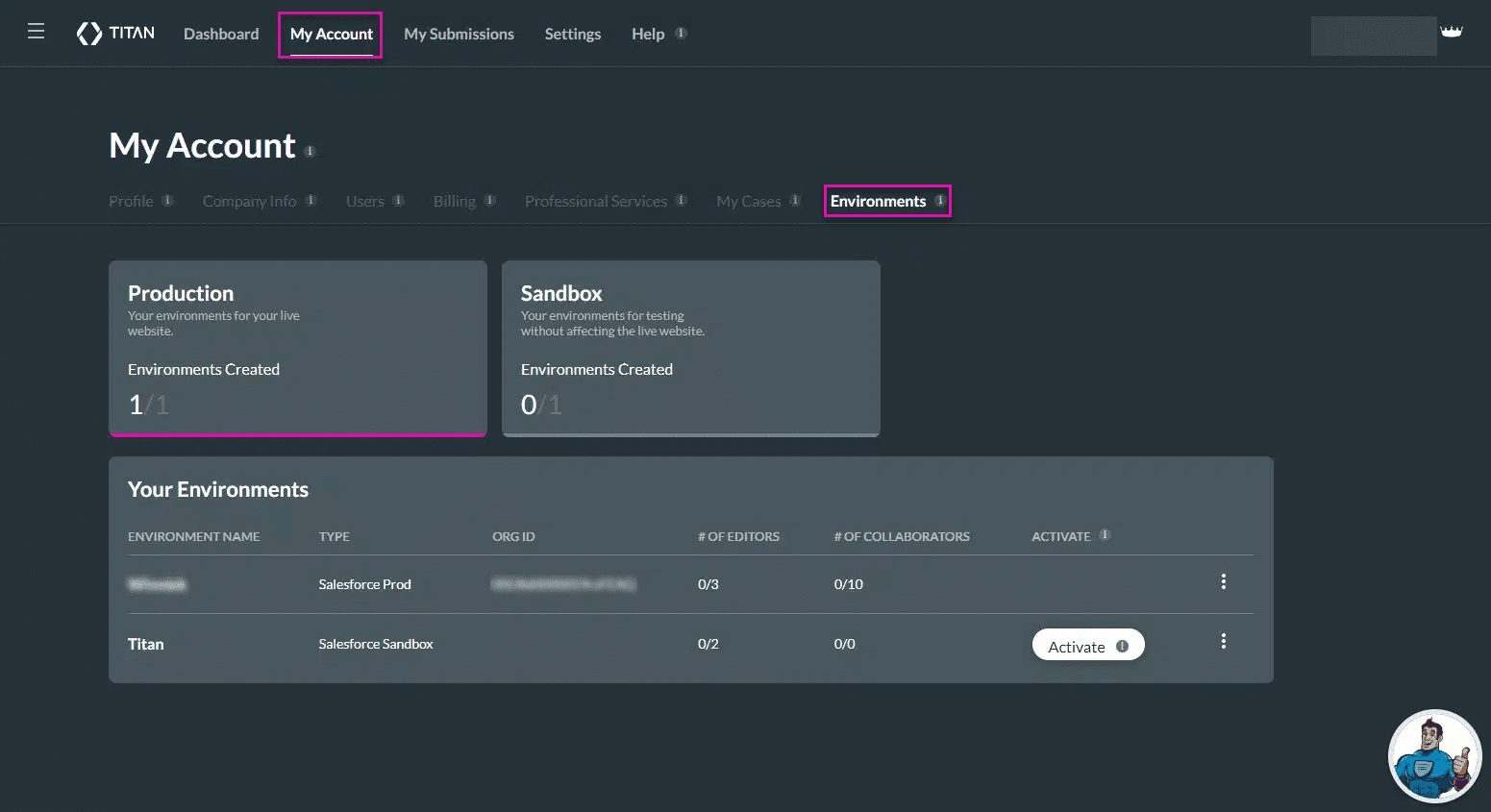This screenshot has height=812, width=1491.
Task: Select the Sandbox environments card
Action: click(690, 348)
